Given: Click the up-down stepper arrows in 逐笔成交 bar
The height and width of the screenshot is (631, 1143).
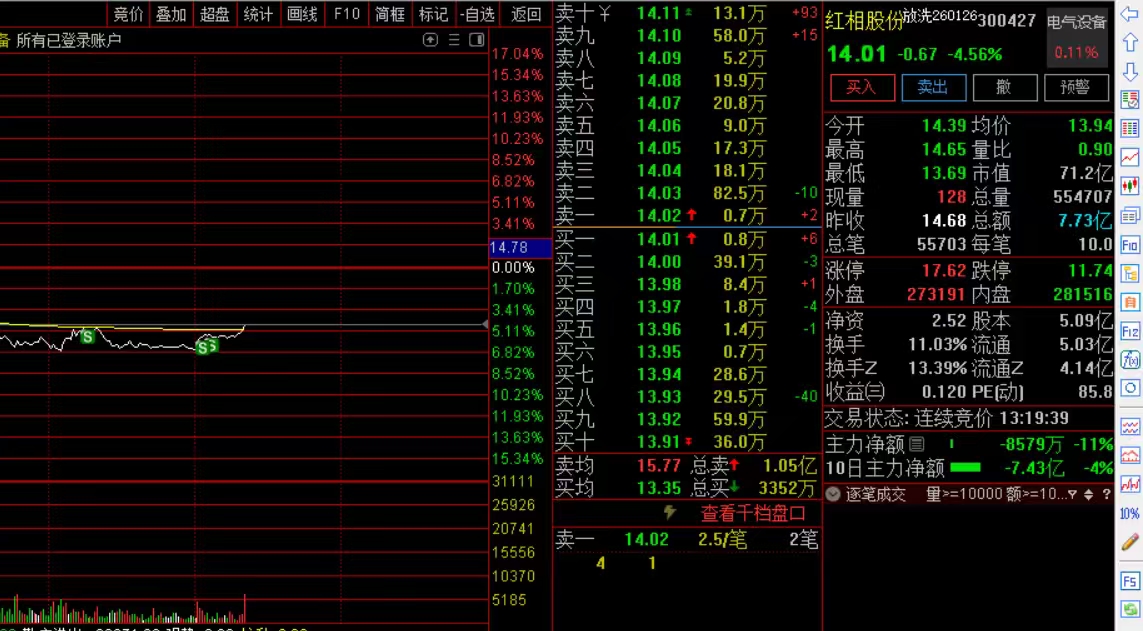Looking at the screenshot, I should point(1088,494).
